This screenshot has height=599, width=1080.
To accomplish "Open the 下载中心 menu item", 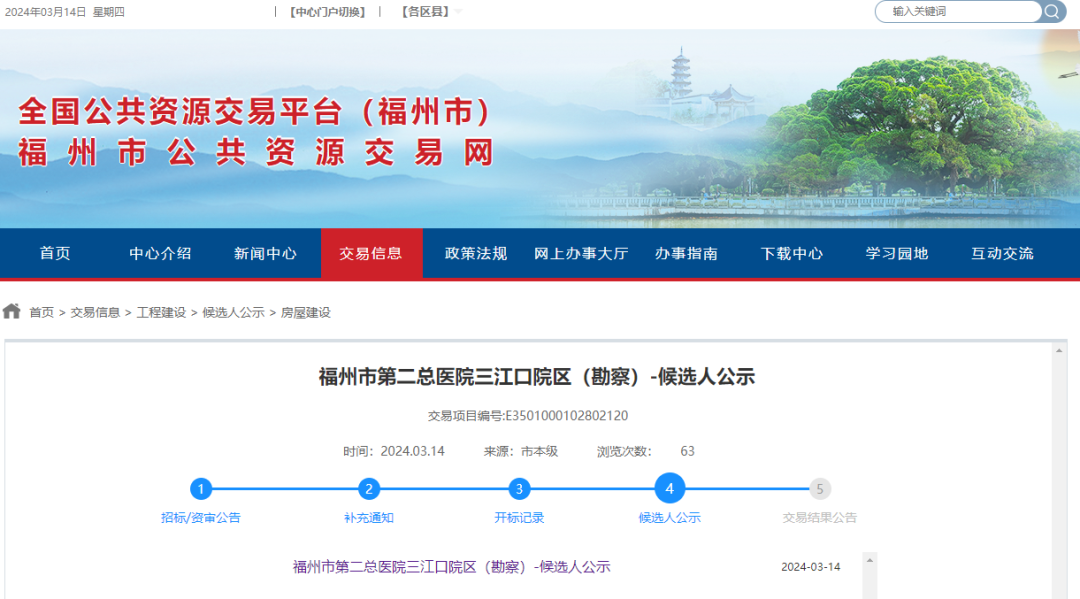I will pos(791,253).
